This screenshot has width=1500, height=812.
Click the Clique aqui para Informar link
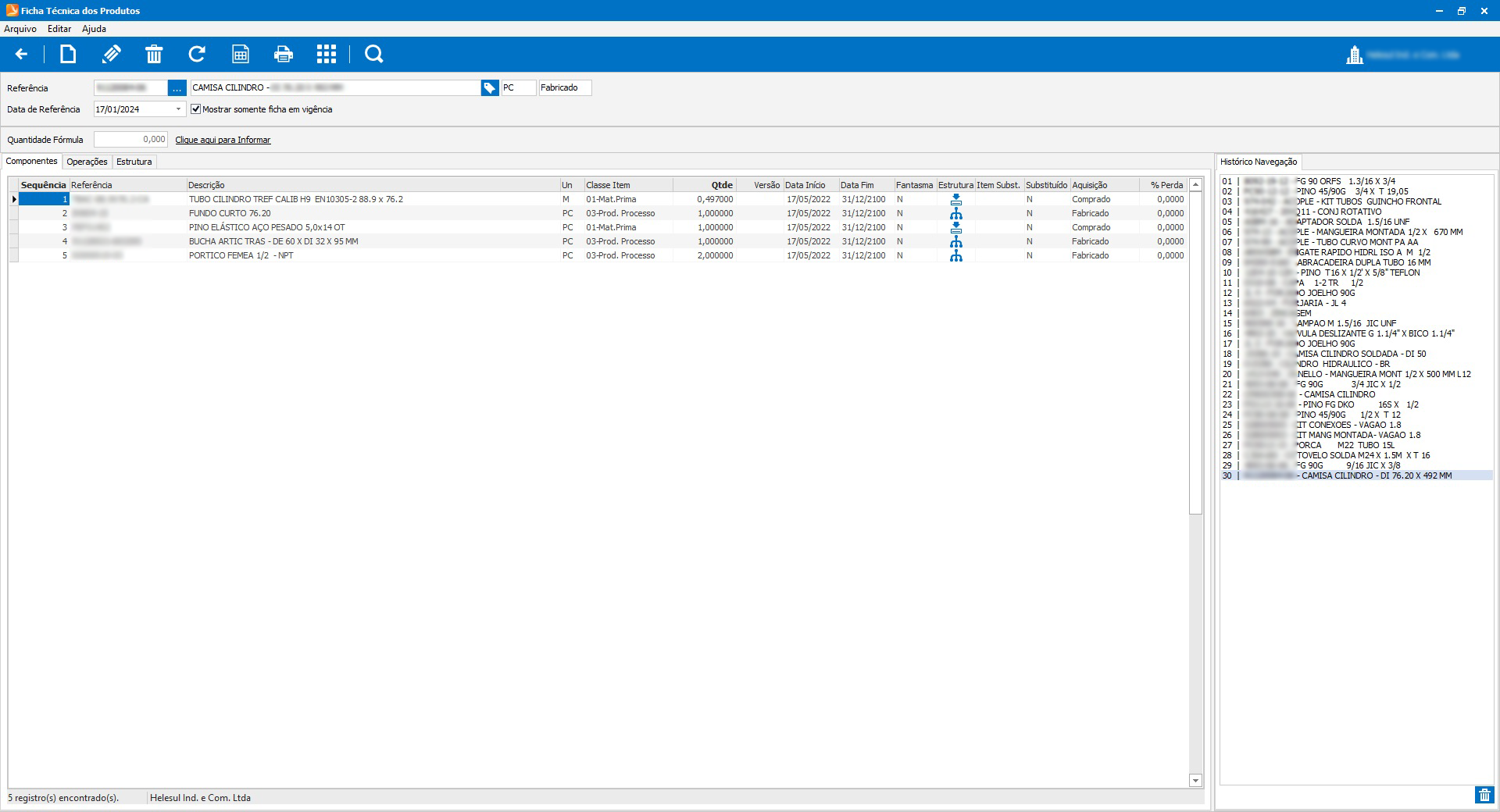[223, 140]
